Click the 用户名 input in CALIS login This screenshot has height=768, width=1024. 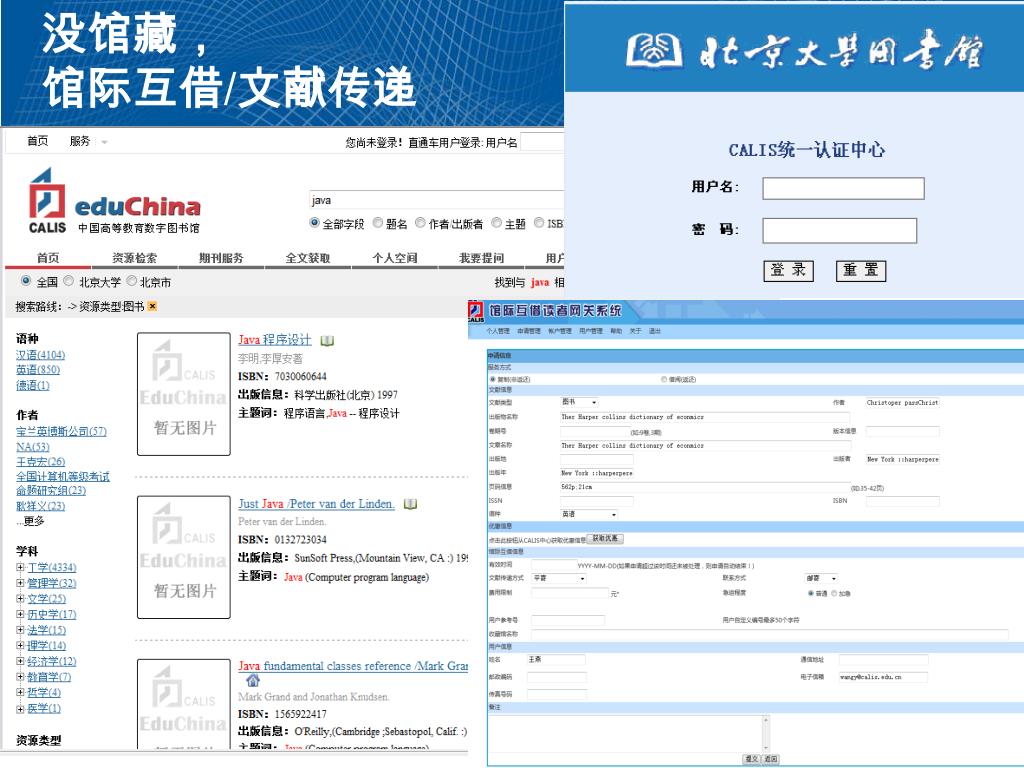point(843,188)
